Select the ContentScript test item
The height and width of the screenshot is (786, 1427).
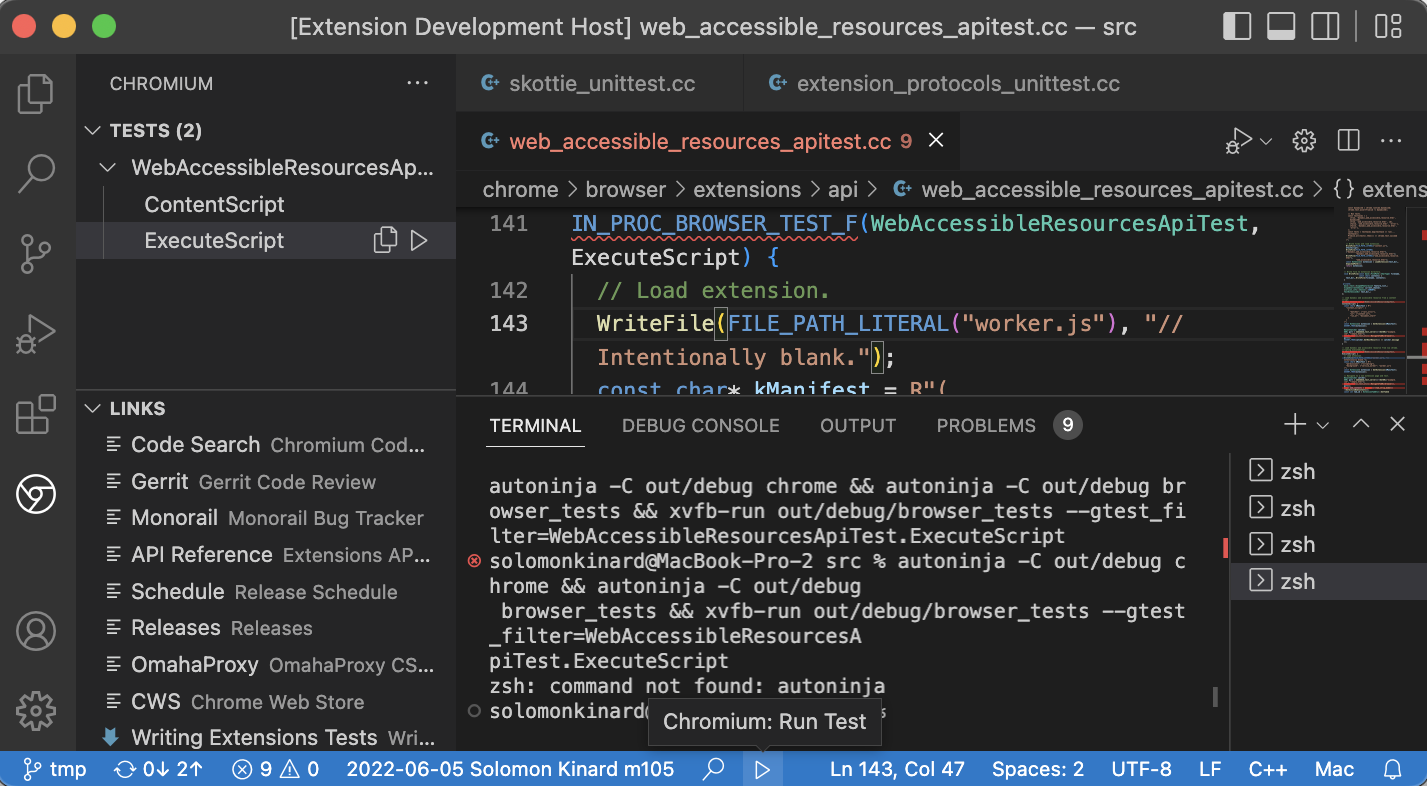[x=215, y=204]
